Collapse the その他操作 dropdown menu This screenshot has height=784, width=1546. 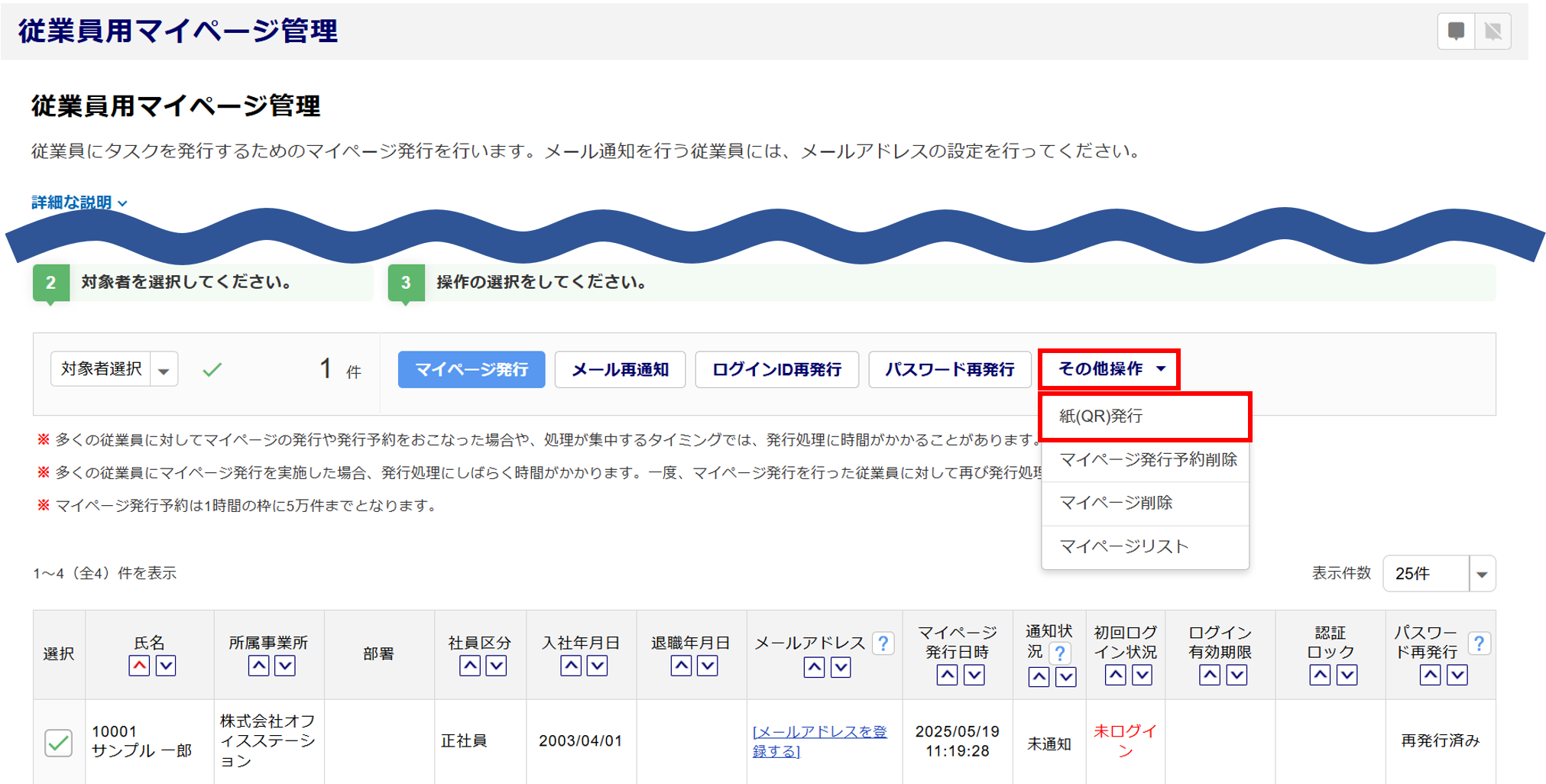[1110, 369]
